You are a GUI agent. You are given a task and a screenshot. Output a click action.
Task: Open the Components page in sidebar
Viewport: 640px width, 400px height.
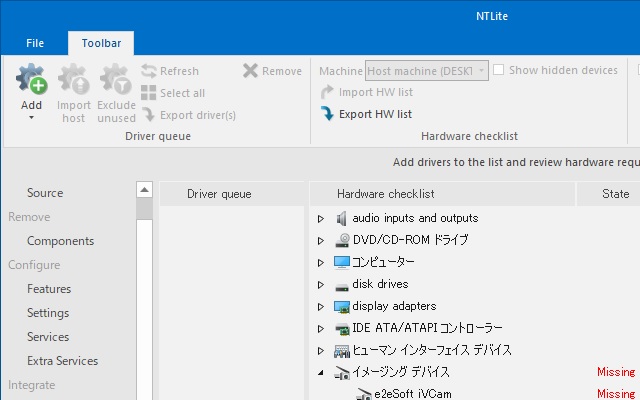[x=60, y=241]
